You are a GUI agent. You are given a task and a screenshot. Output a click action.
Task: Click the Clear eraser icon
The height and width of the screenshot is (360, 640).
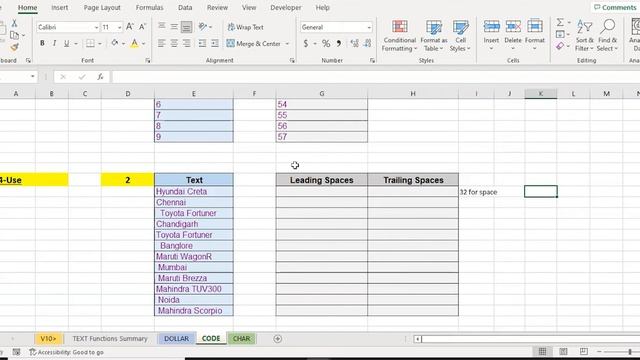click(560, 46)
